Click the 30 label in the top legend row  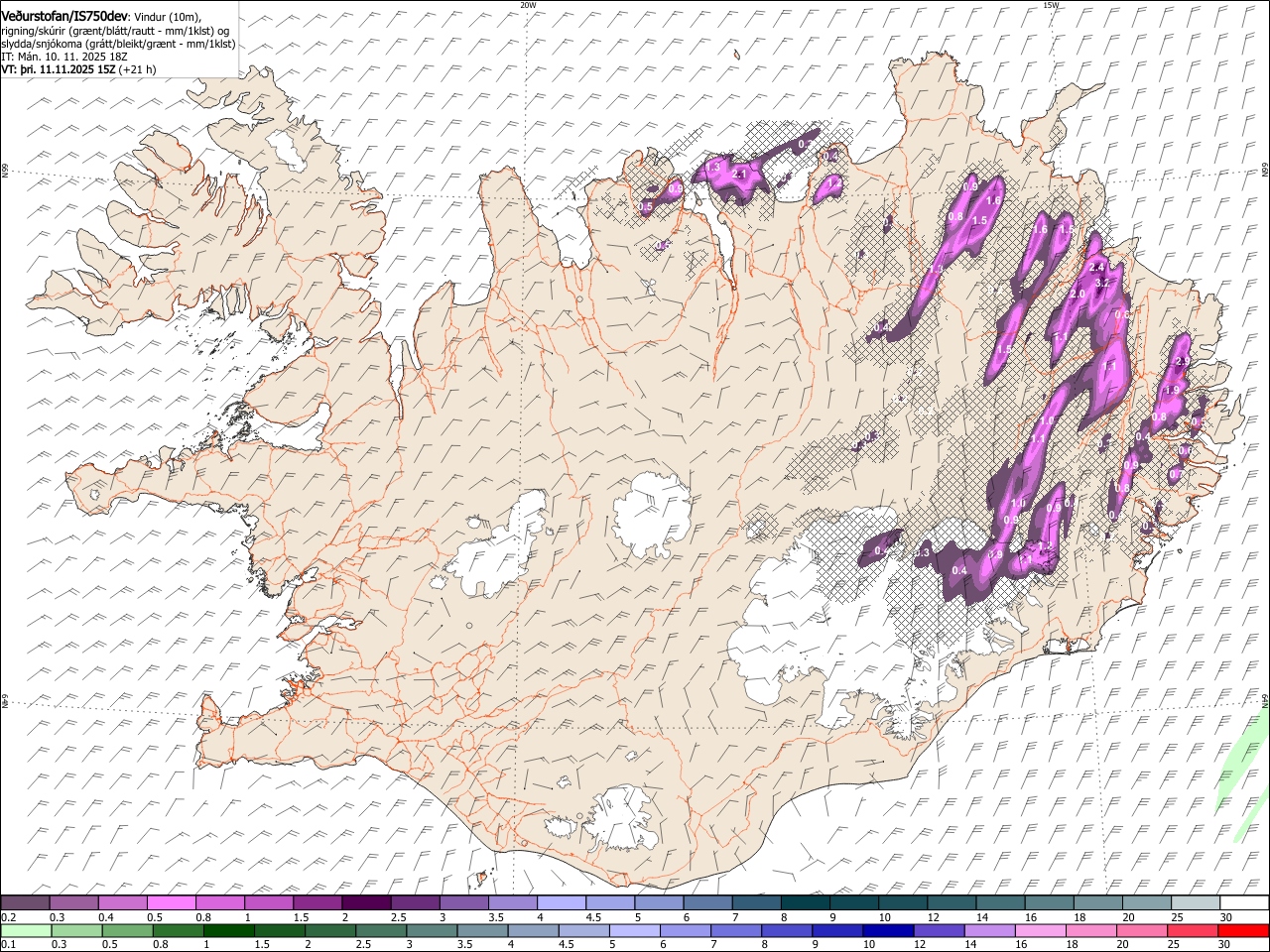click(x=1225, y=917)
